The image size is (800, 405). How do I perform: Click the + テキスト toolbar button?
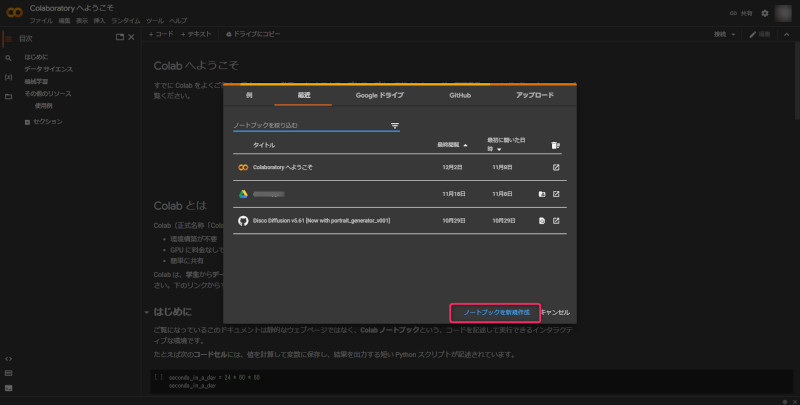pyautogui.click(x=196, y=34)
